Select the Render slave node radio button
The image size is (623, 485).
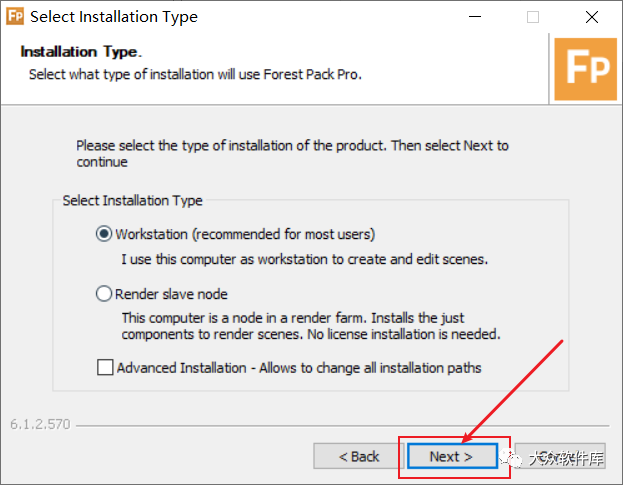pyautogui.click(x=104, y=294)
